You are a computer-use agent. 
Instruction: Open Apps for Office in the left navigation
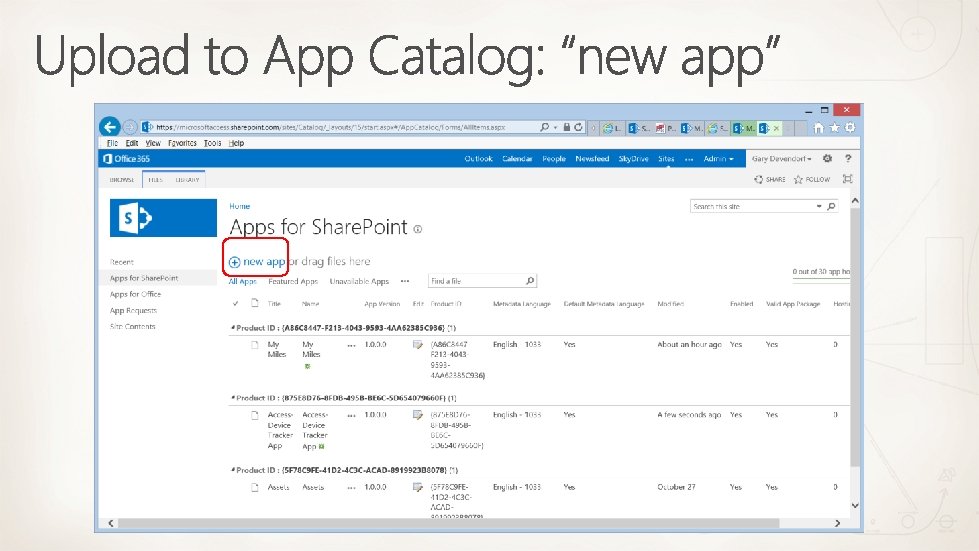[x=135, y=294]
